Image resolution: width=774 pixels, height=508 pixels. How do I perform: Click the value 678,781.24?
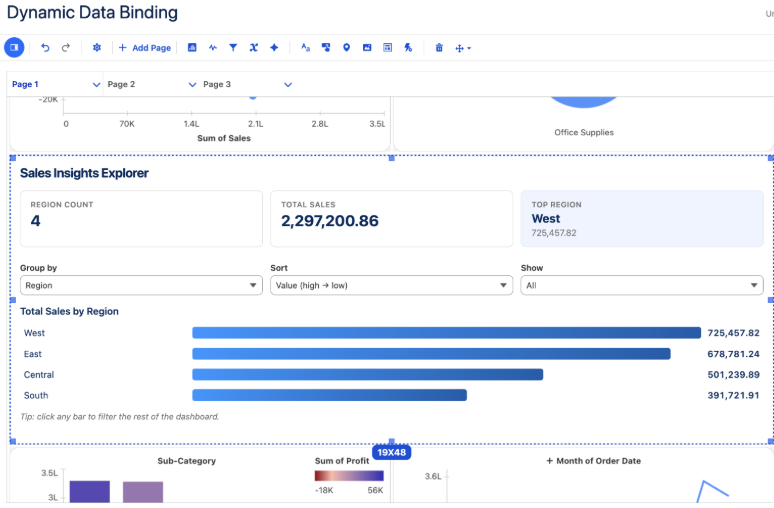pos(733,354)
